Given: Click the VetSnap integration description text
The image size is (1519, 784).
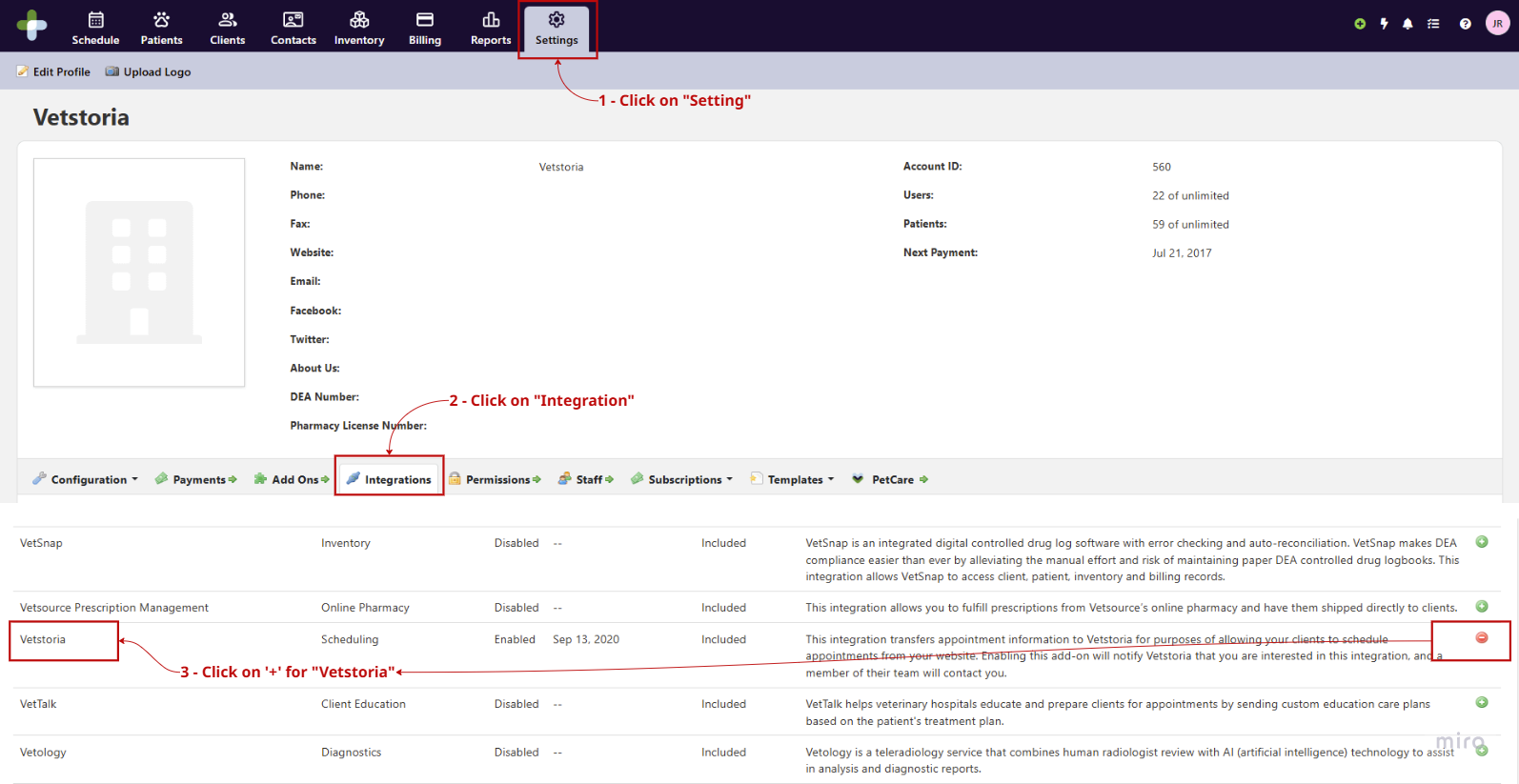Looking at the screenshot, I should [1132, 559].
